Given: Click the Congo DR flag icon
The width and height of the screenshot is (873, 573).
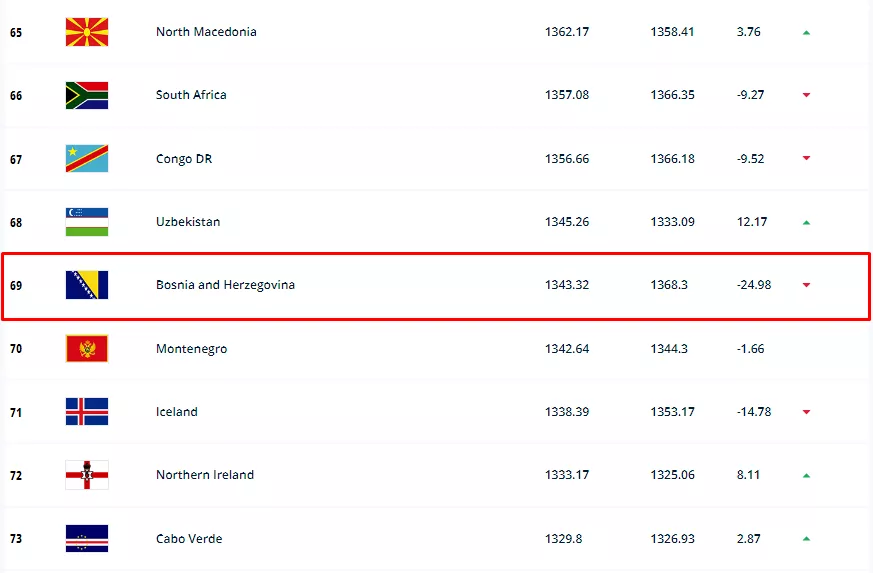Looking at the screenshot, I should [x=87, y=159].
